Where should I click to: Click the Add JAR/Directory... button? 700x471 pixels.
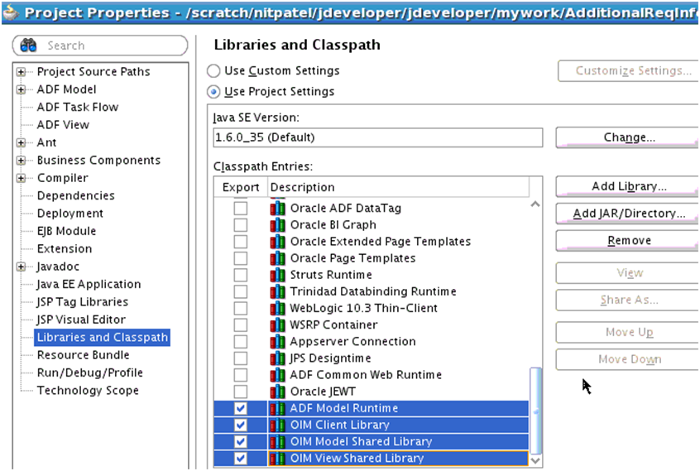tap(628, 213)
